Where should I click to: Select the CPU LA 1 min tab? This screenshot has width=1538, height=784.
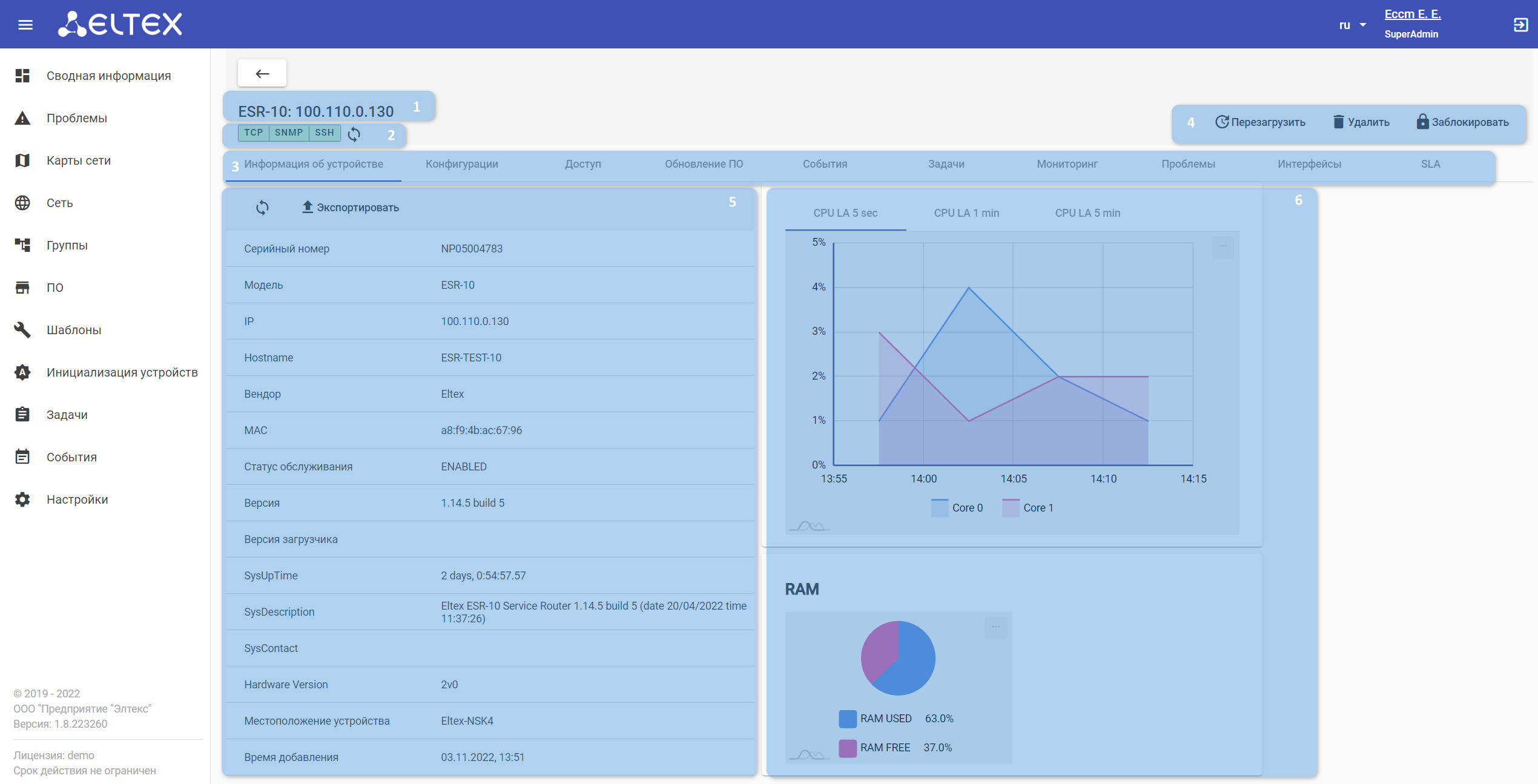(x=966, y=213)
